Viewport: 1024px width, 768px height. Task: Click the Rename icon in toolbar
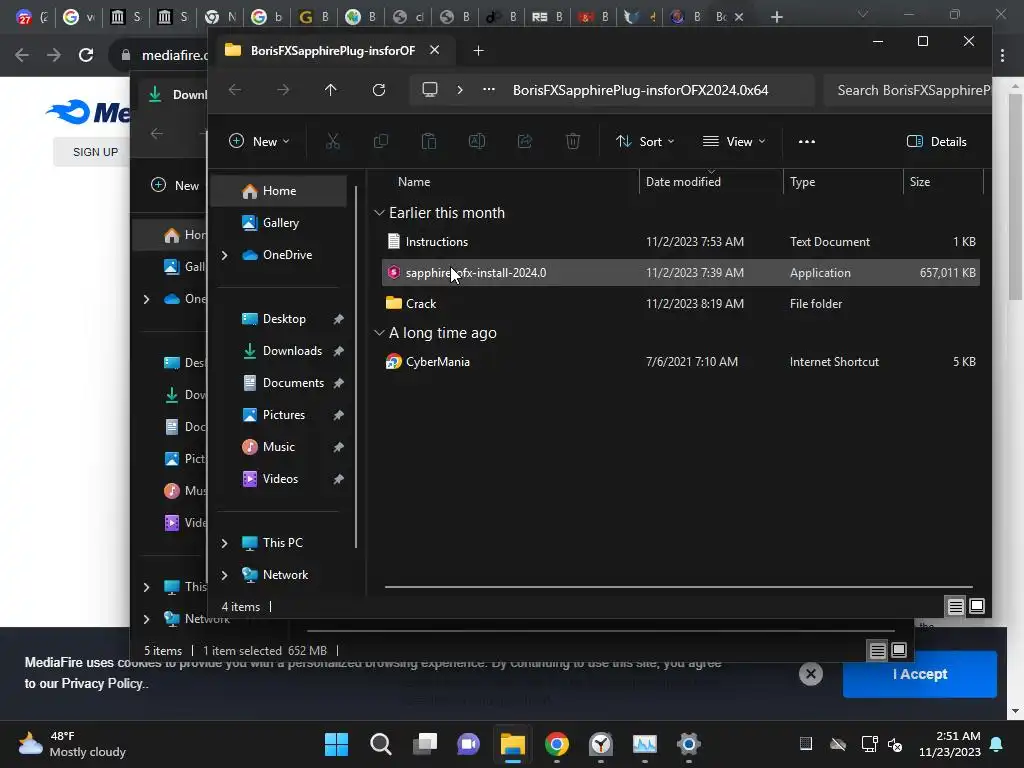click(477, 141)
